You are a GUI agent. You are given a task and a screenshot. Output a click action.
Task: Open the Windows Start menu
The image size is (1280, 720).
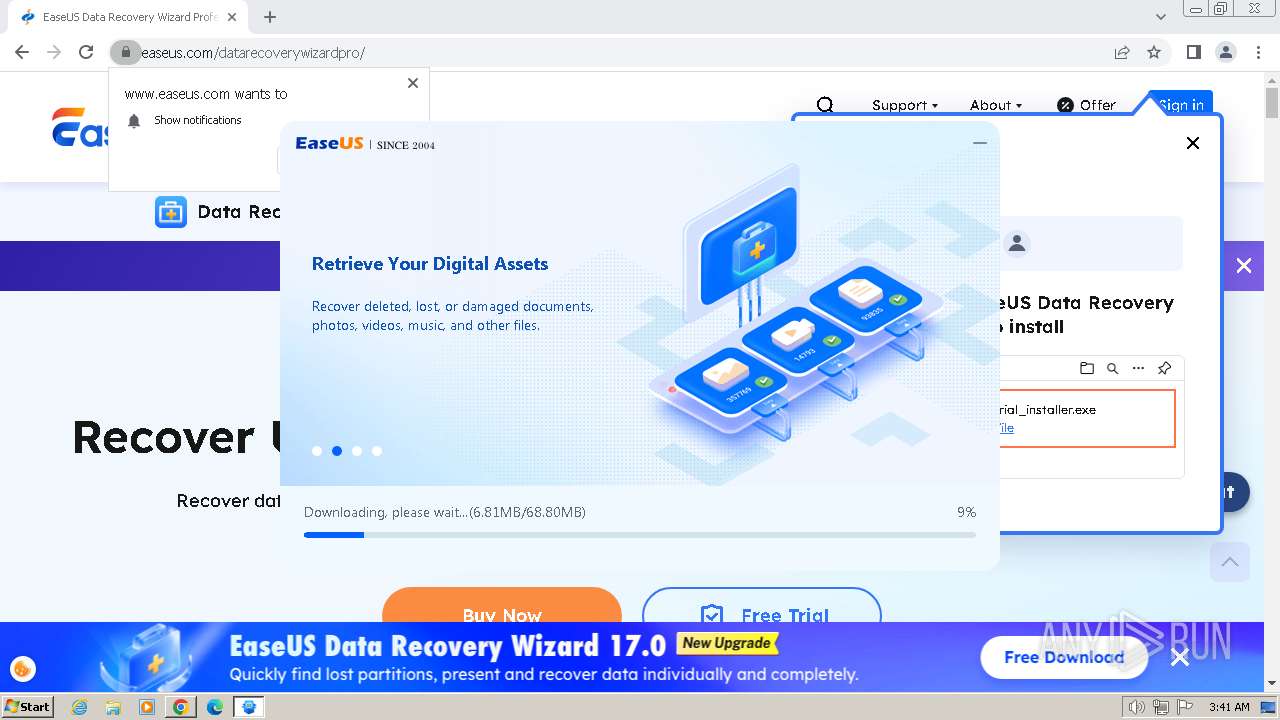point(27,707)
